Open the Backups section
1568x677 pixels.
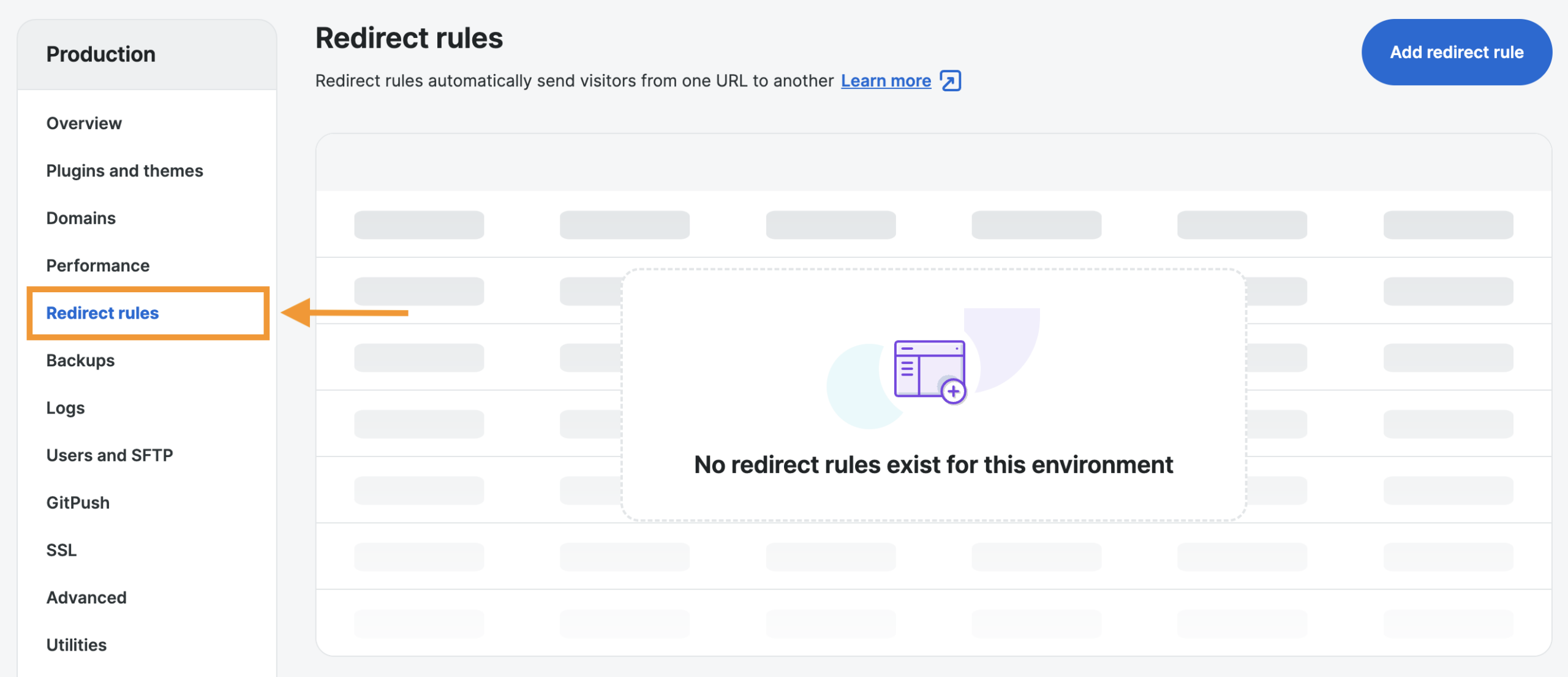80,360
